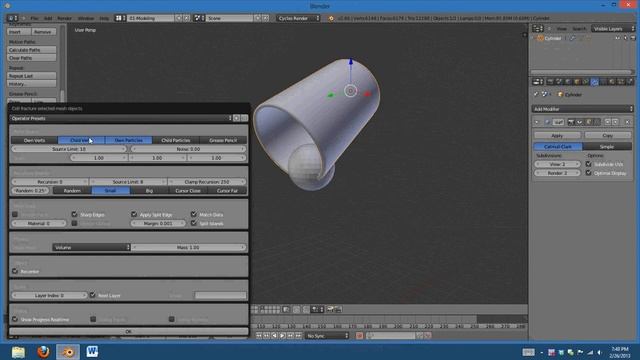Select the Small recursion option
640x360 pixels.
(111, 191)
